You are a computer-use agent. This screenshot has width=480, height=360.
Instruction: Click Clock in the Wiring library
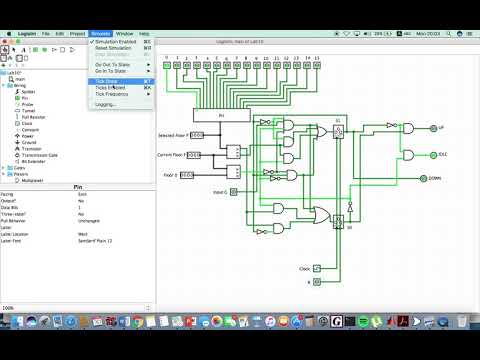(x=27, y=123)
